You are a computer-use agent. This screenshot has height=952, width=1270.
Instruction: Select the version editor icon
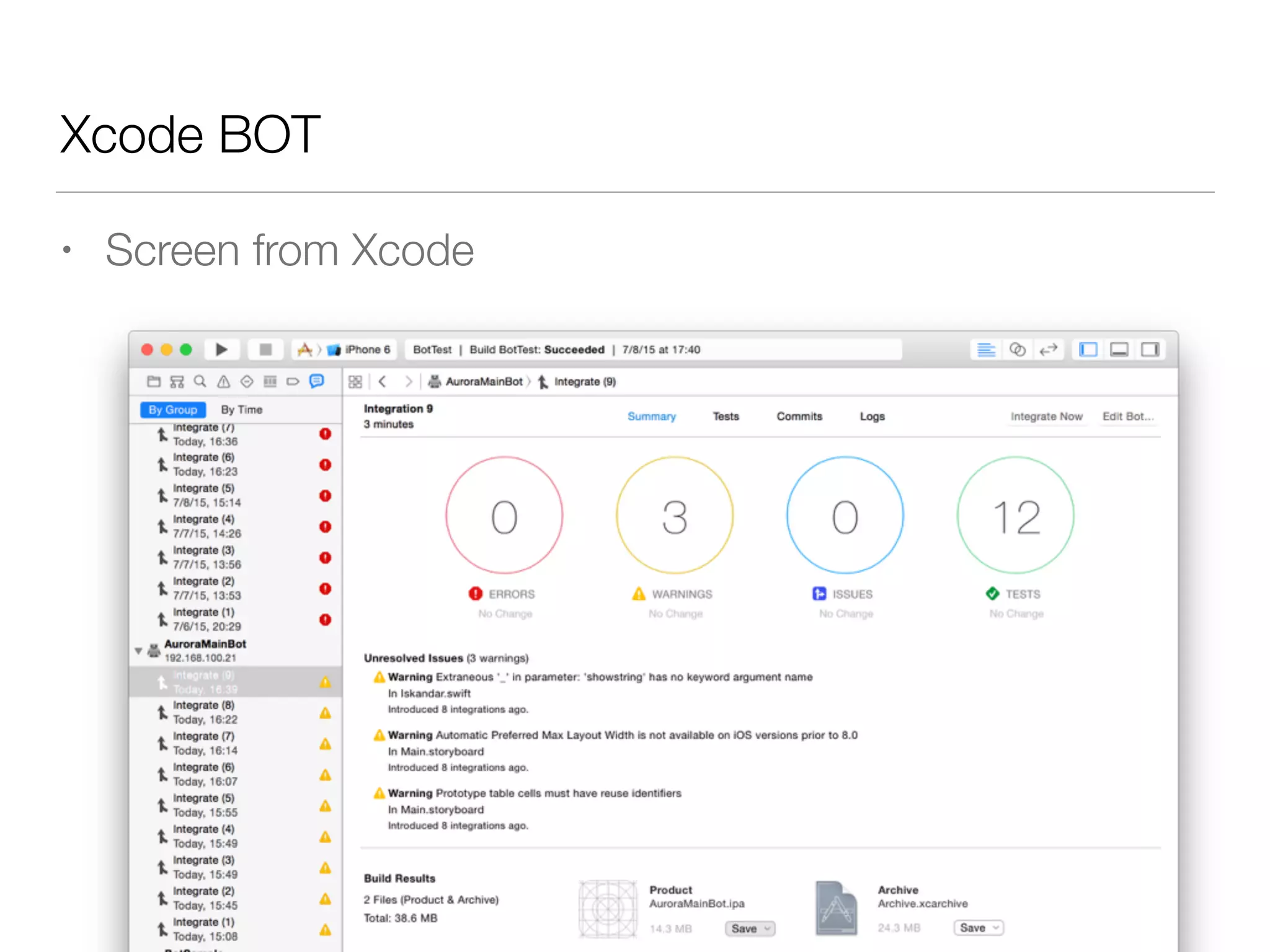[x=1048, y=350]
